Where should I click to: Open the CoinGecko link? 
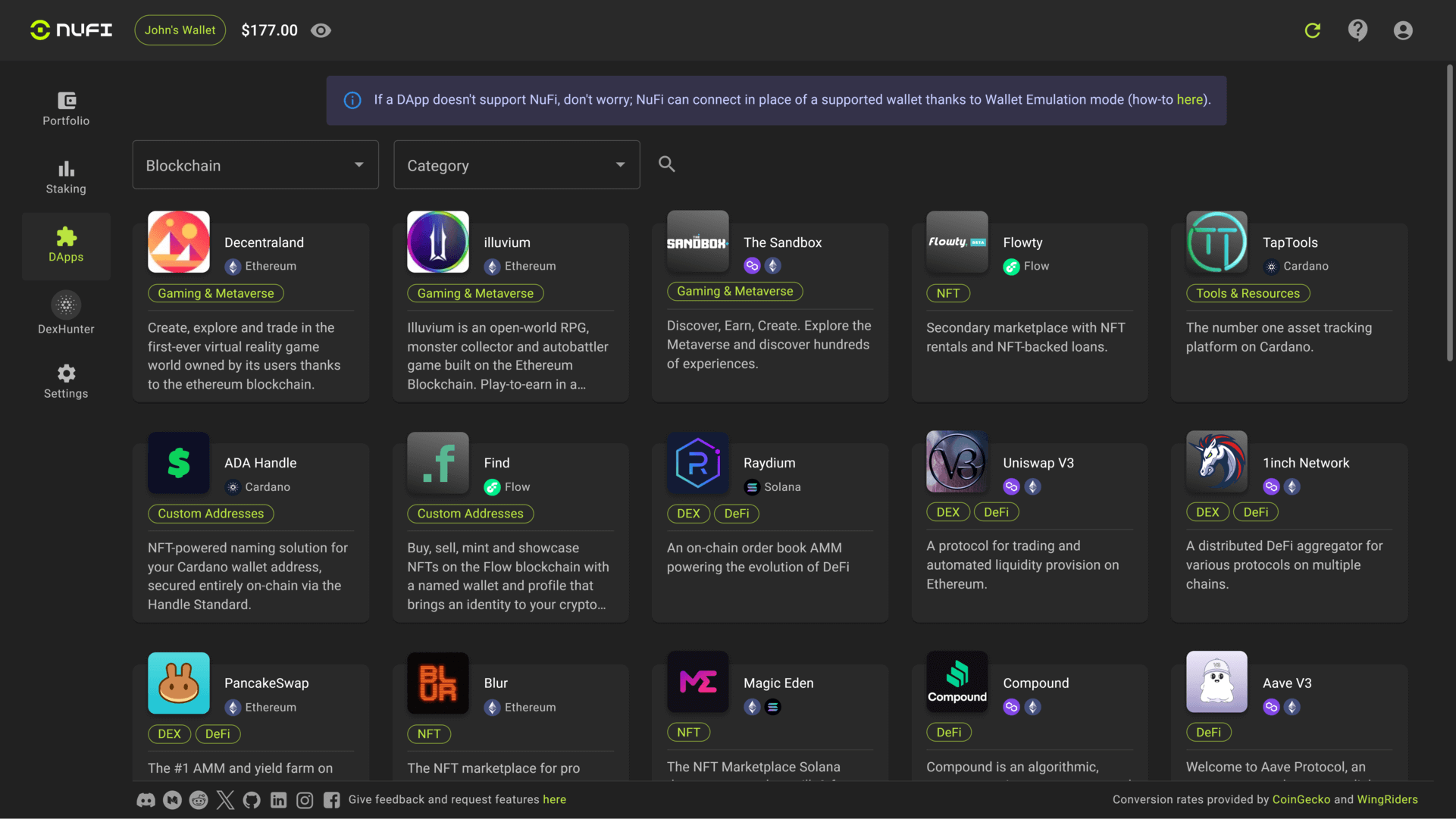[x=1301, y=799]
